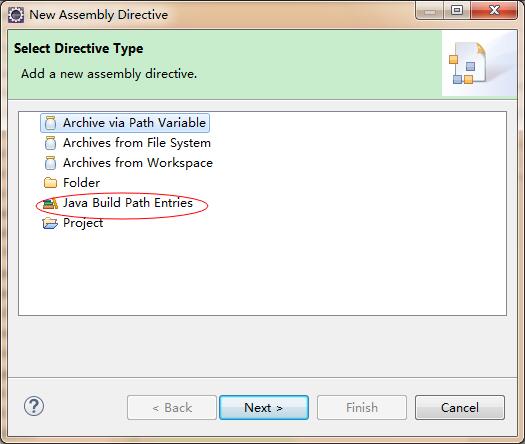Screen dimensions: 525x444
Task: Click the jar icon for Archives from Workspace
Action: tap(51, 163)
